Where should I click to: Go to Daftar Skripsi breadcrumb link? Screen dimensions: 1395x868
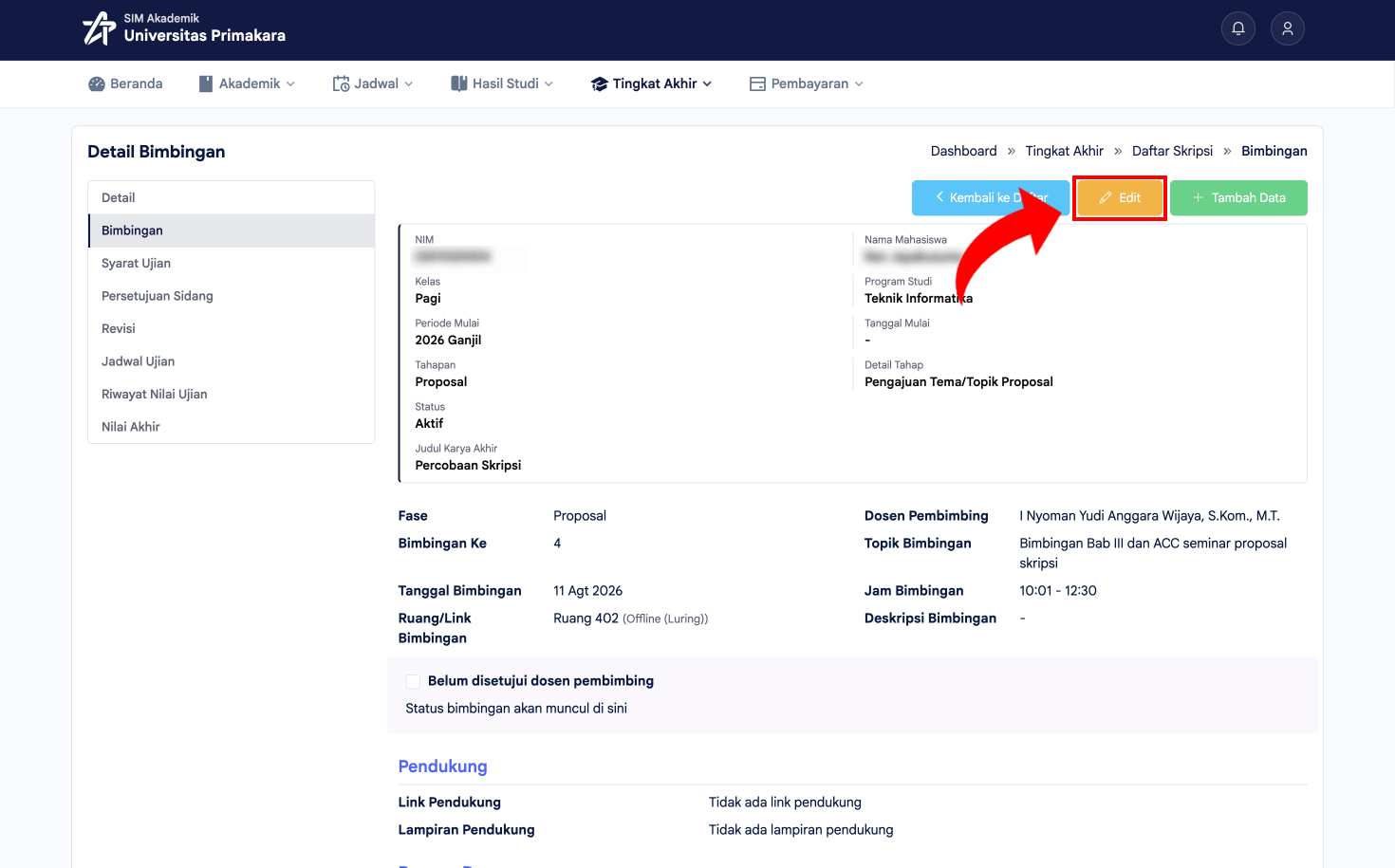pos(1172,151)
